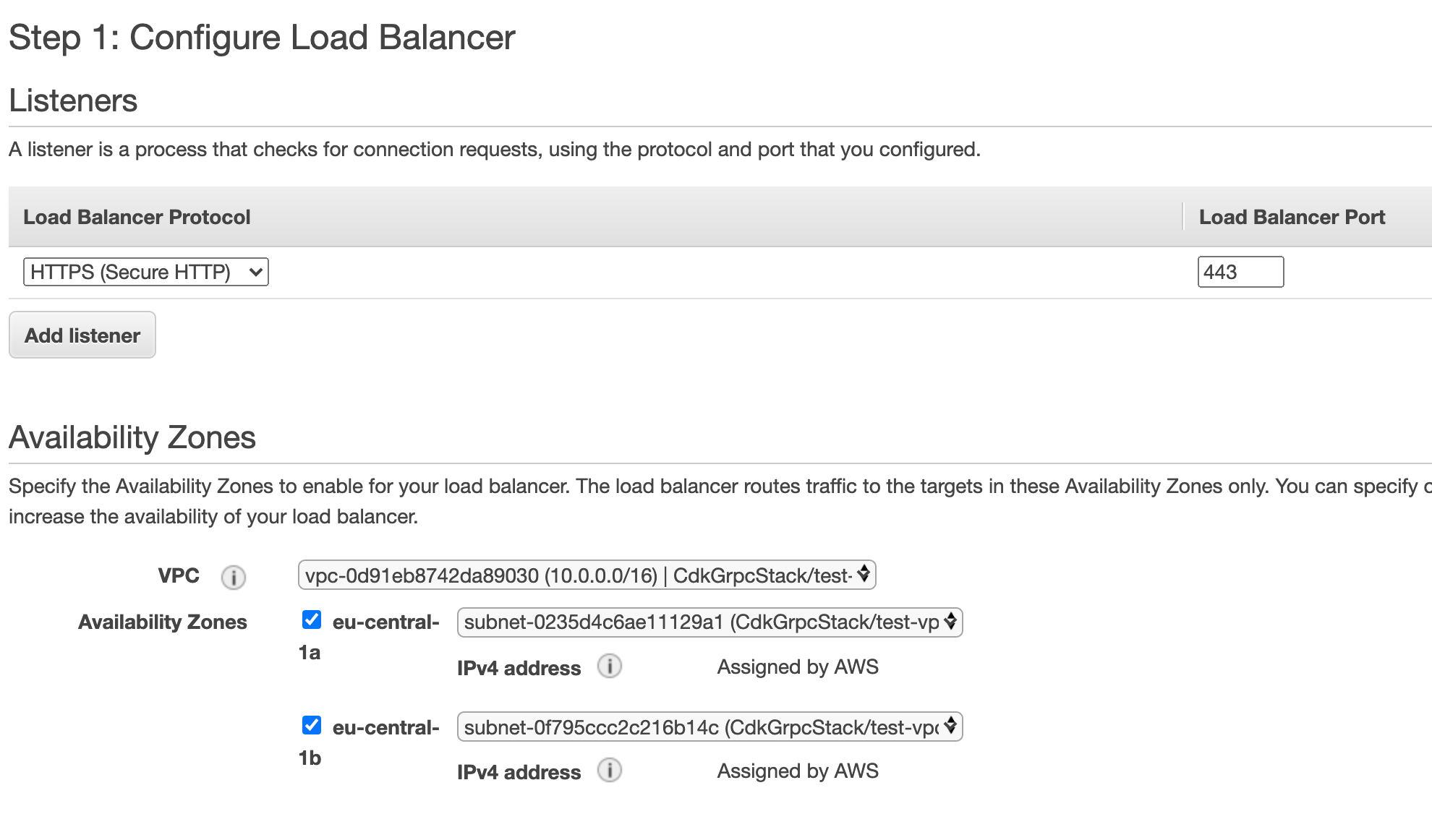Uncheck the eu-central-1a availability zone
This screenshot has width=1432, height=840.
pos(311,619)
